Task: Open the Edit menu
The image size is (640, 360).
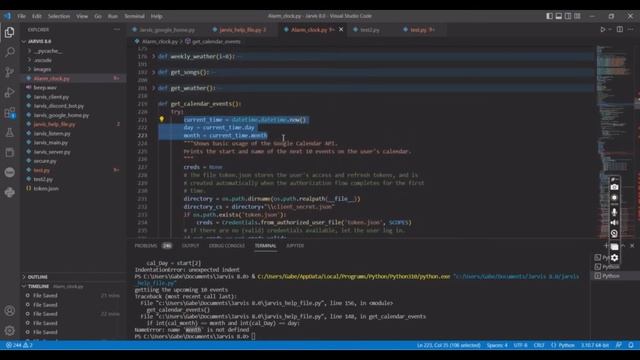Action: pos(37,16)
